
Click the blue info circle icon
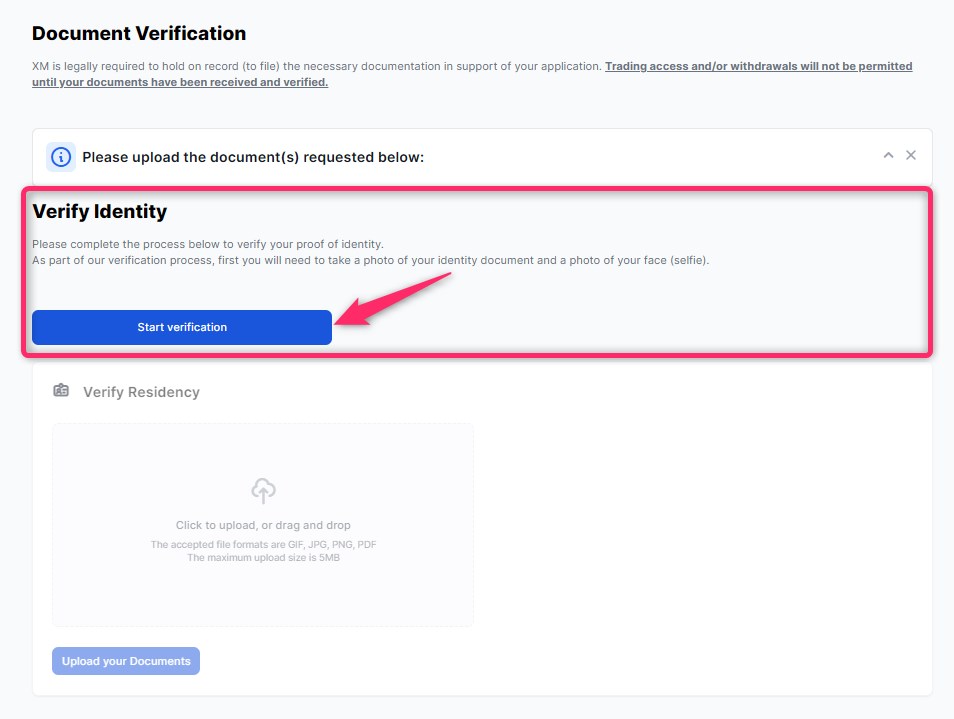tap(61, 157)
